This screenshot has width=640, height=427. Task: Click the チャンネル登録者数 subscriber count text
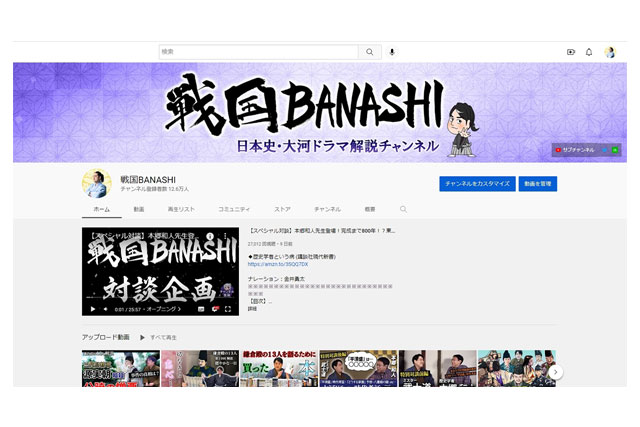coord(154,189)
